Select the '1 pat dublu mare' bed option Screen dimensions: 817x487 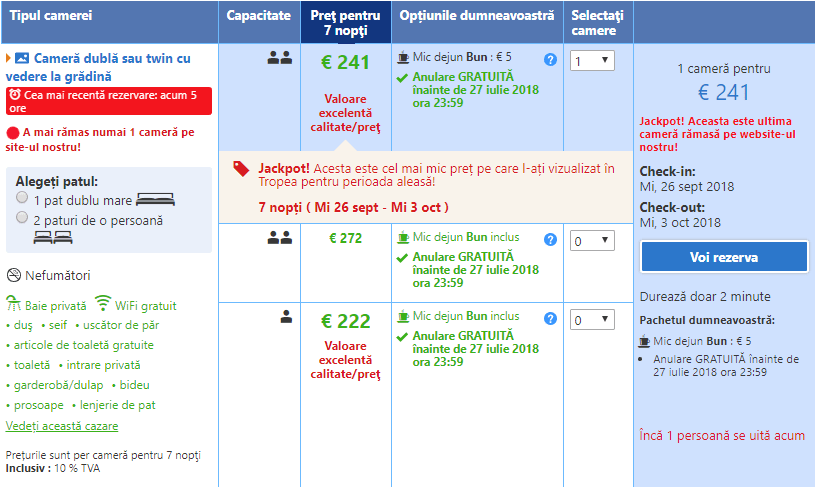(22, 198)
